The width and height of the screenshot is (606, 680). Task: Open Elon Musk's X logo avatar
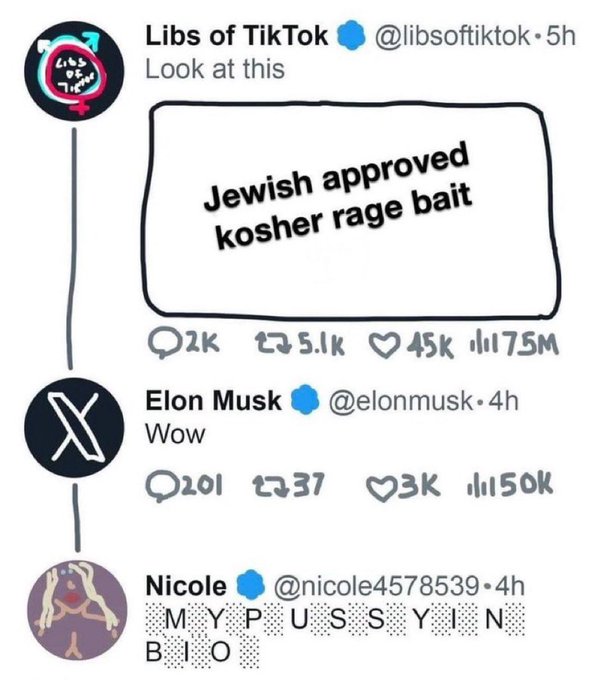click(68, 427)
